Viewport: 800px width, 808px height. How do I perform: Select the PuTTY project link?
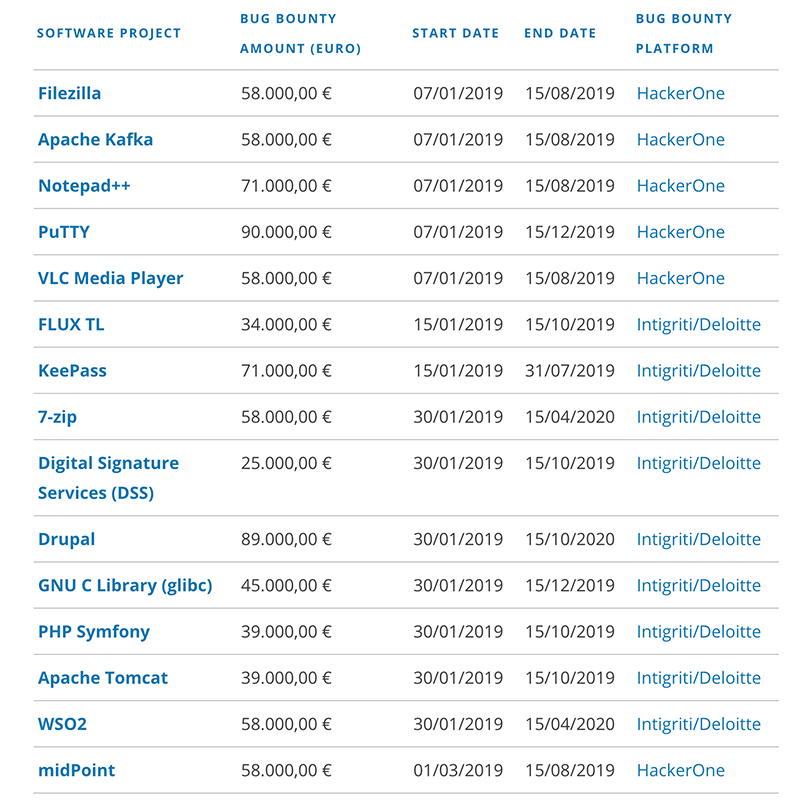pos(64,232)
